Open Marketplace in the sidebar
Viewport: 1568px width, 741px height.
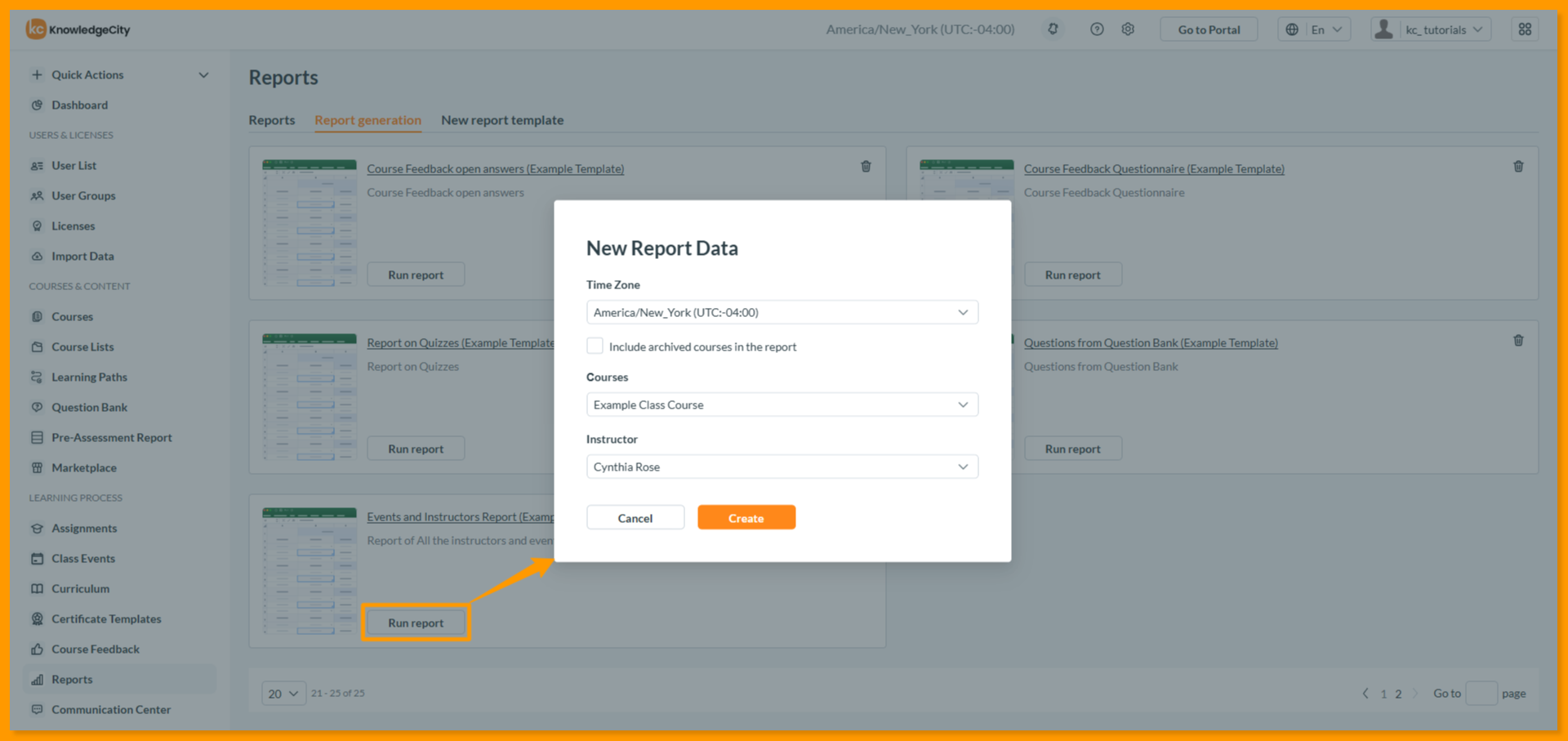(83, 467)
